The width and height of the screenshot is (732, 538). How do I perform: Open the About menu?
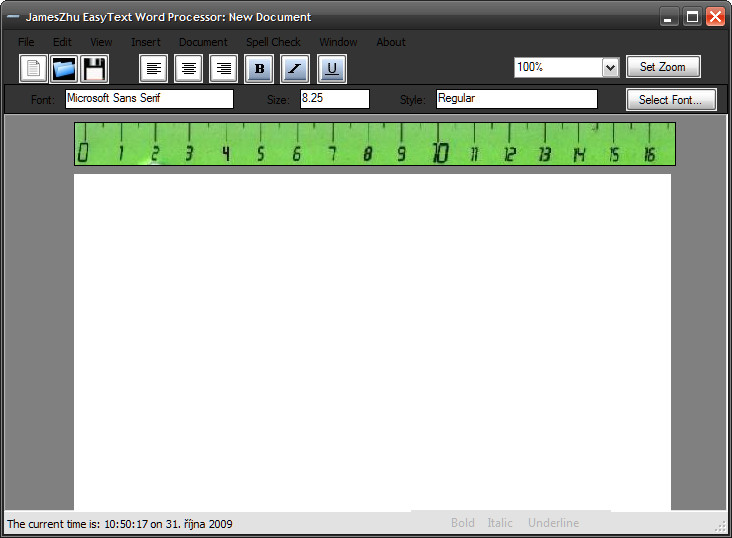point(391,42)
